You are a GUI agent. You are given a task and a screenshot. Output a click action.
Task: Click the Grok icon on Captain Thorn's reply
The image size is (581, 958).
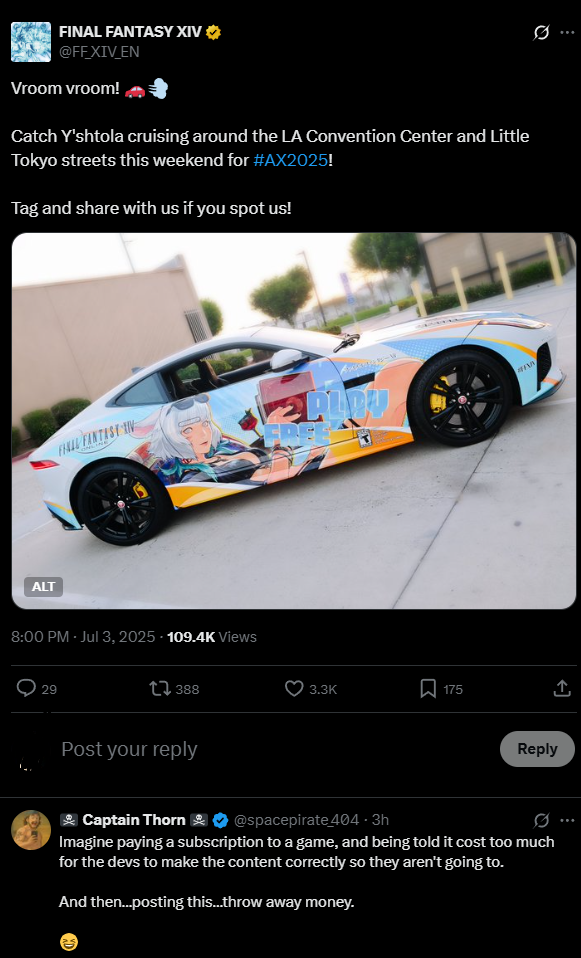541,820
